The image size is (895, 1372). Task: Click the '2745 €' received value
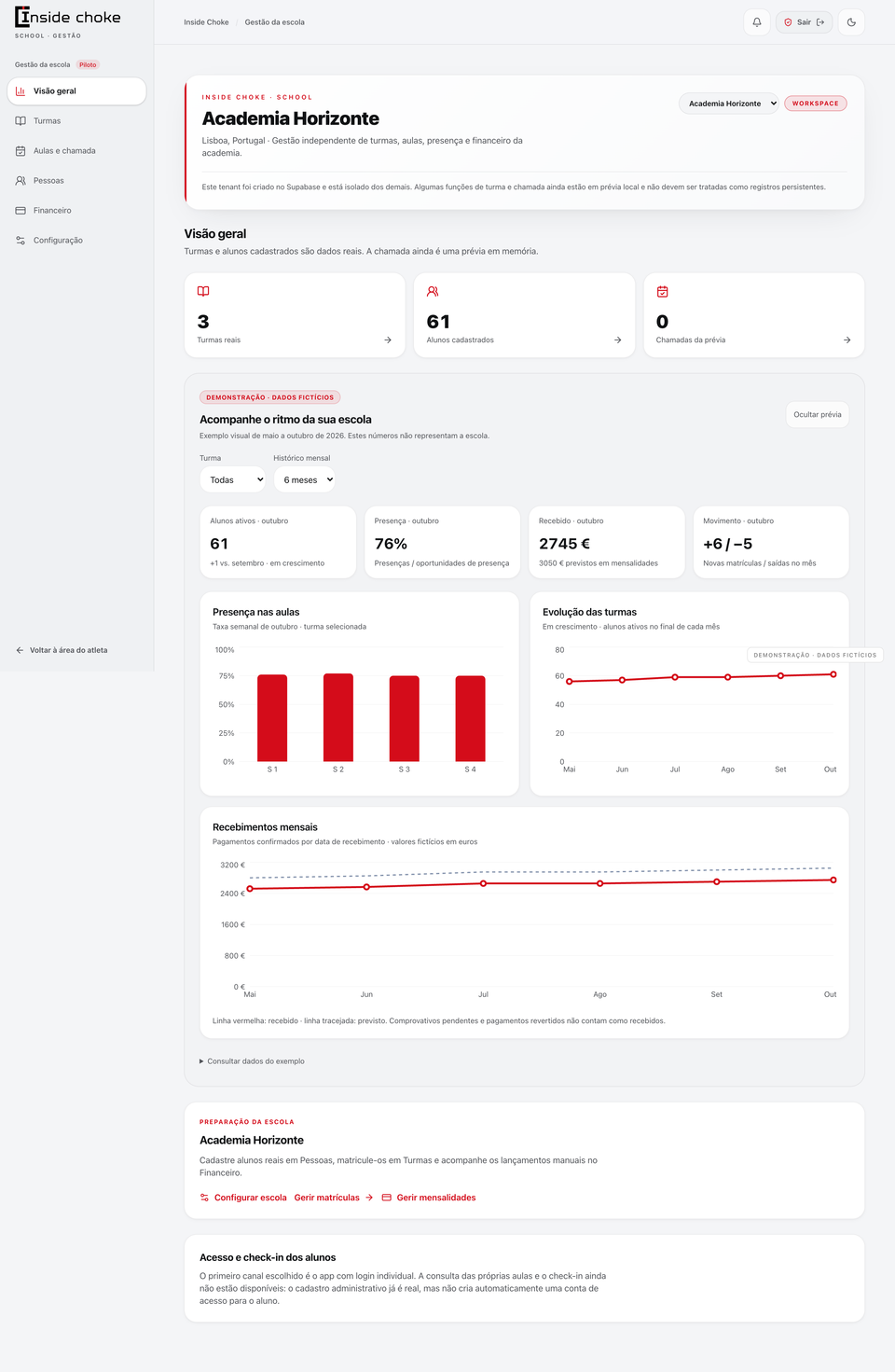pos(564,544)
